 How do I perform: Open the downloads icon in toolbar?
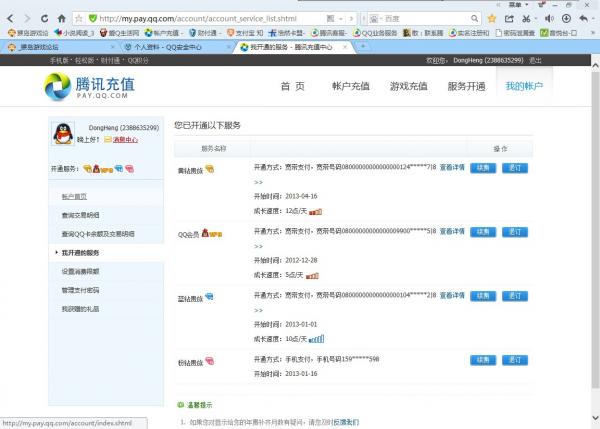[x=566, y=18]
